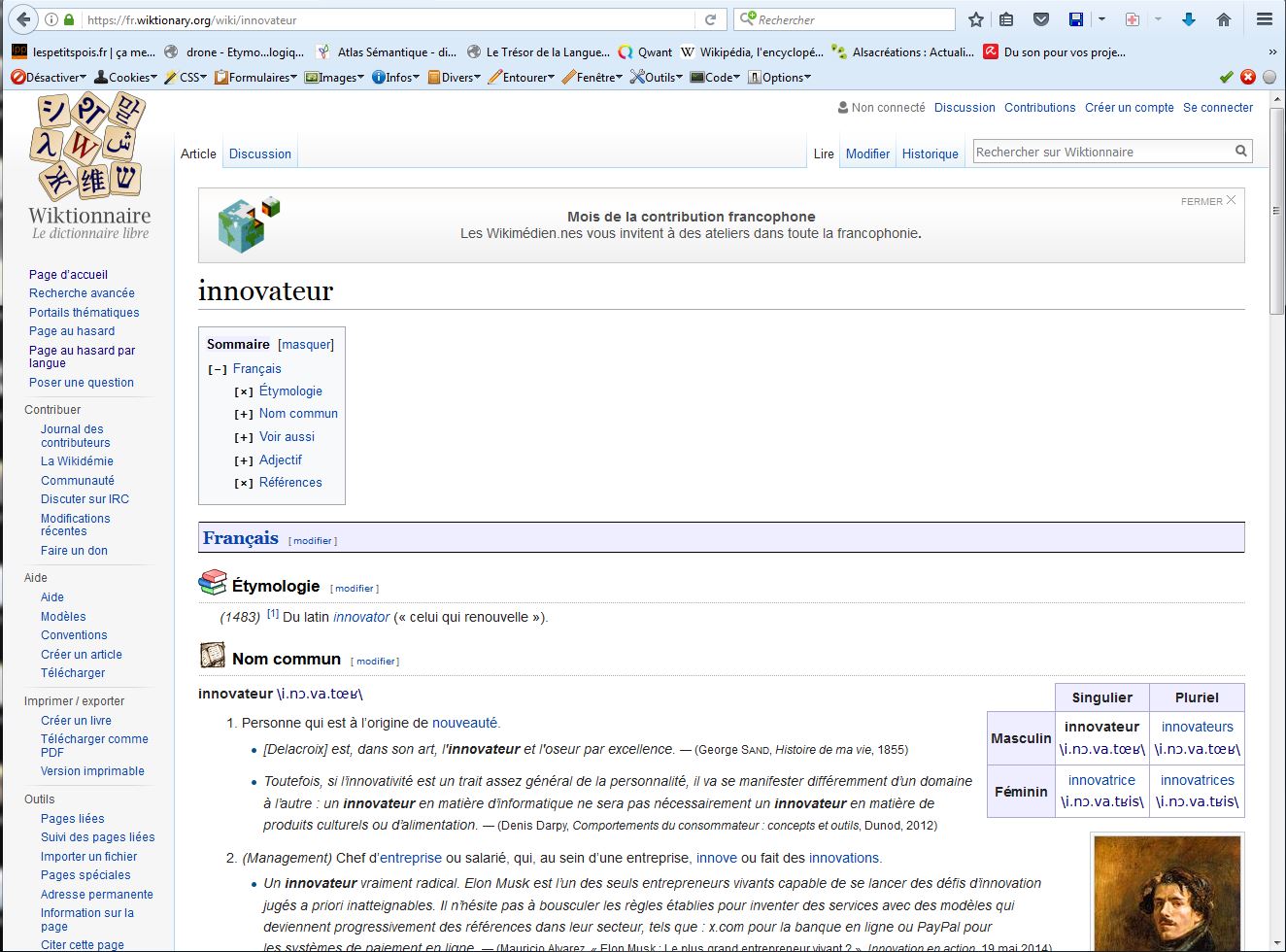The width and height of the screenshot is (1286, 952).
Task: Open the Pocket save icon
Action: click(1040, 19)
